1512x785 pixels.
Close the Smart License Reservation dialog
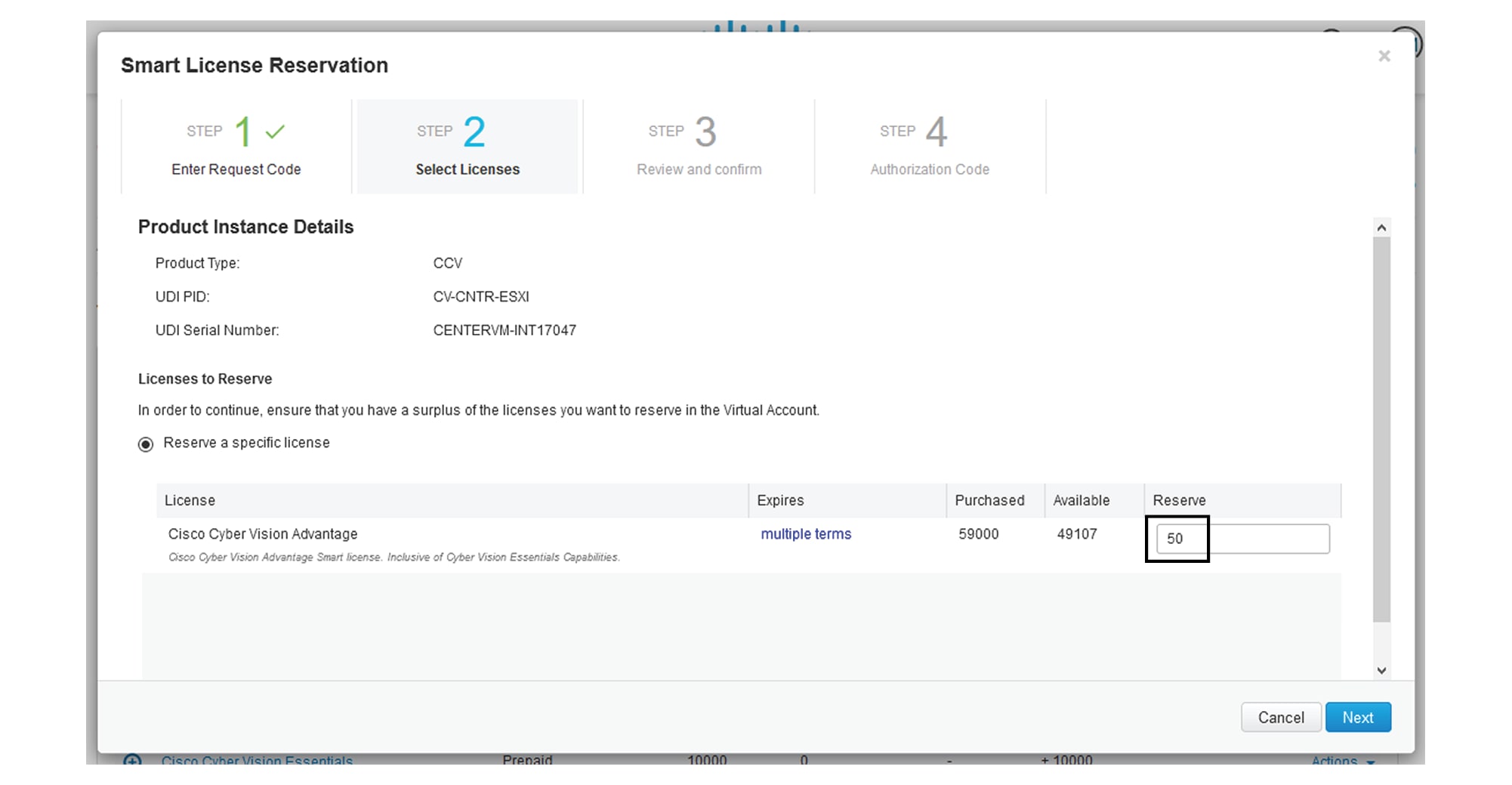(1384, 56)
